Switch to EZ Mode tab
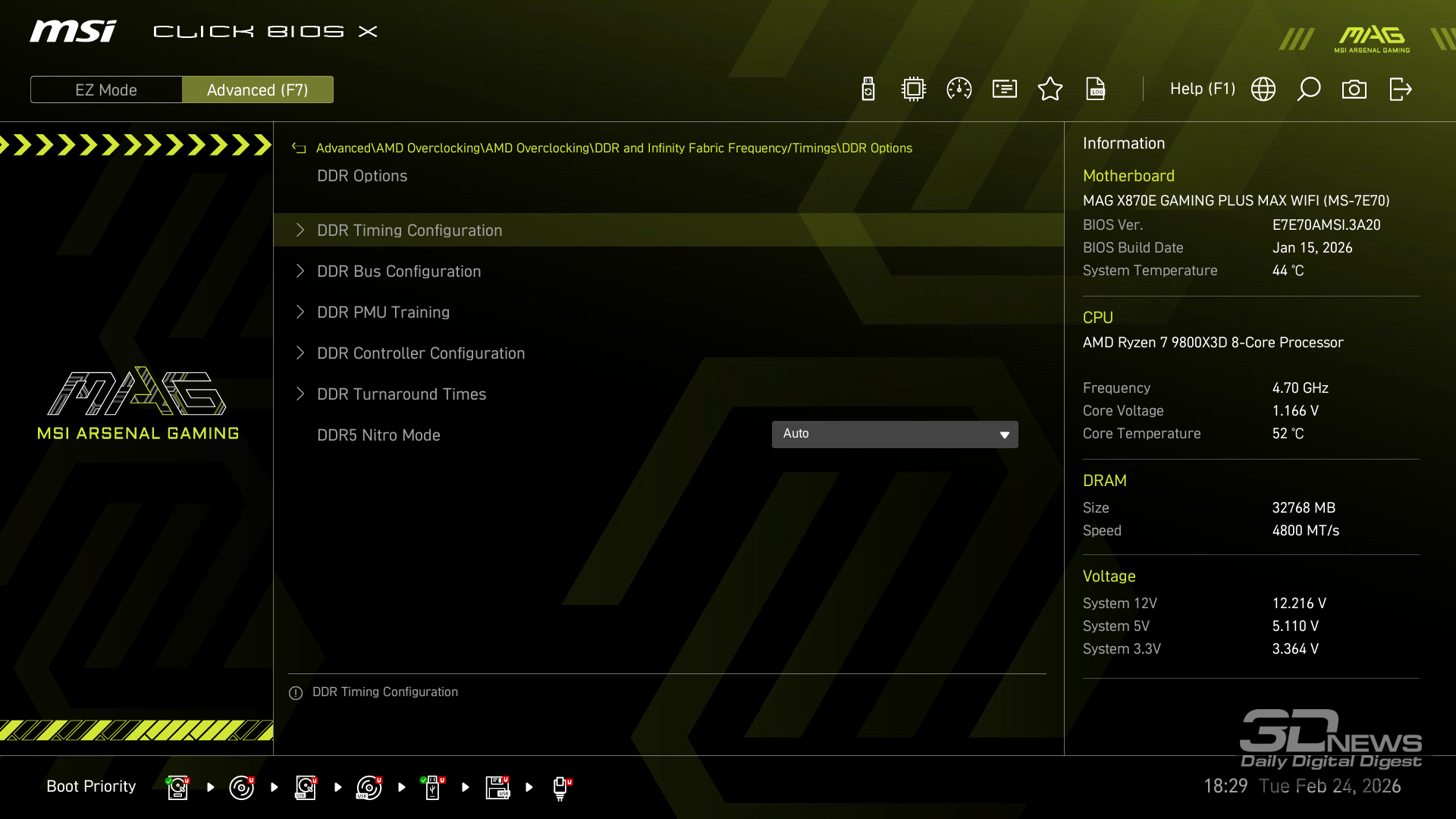The width and height of the screenshot is (1456, 819). pos(106,89)
